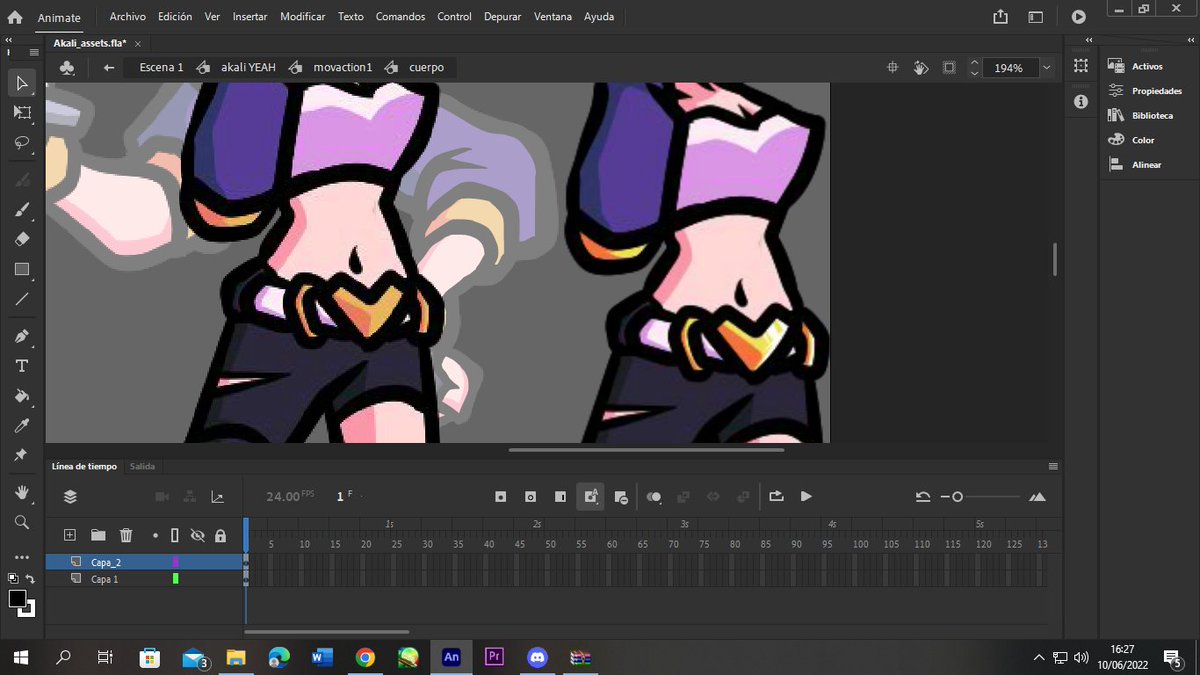Select the Paint Bucket tool
Viewport: 1200px width, 675px height.
click(x=22, y=396)
